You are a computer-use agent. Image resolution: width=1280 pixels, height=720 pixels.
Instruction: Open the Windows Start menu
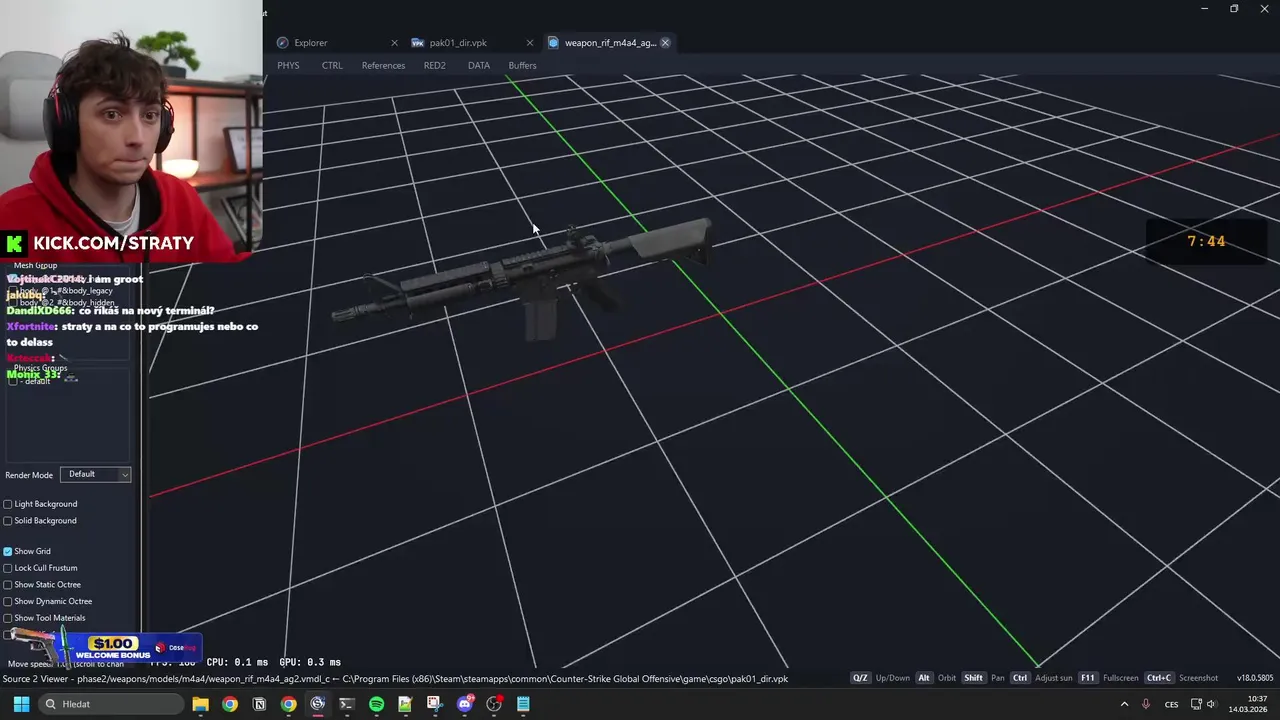(21, 704)
